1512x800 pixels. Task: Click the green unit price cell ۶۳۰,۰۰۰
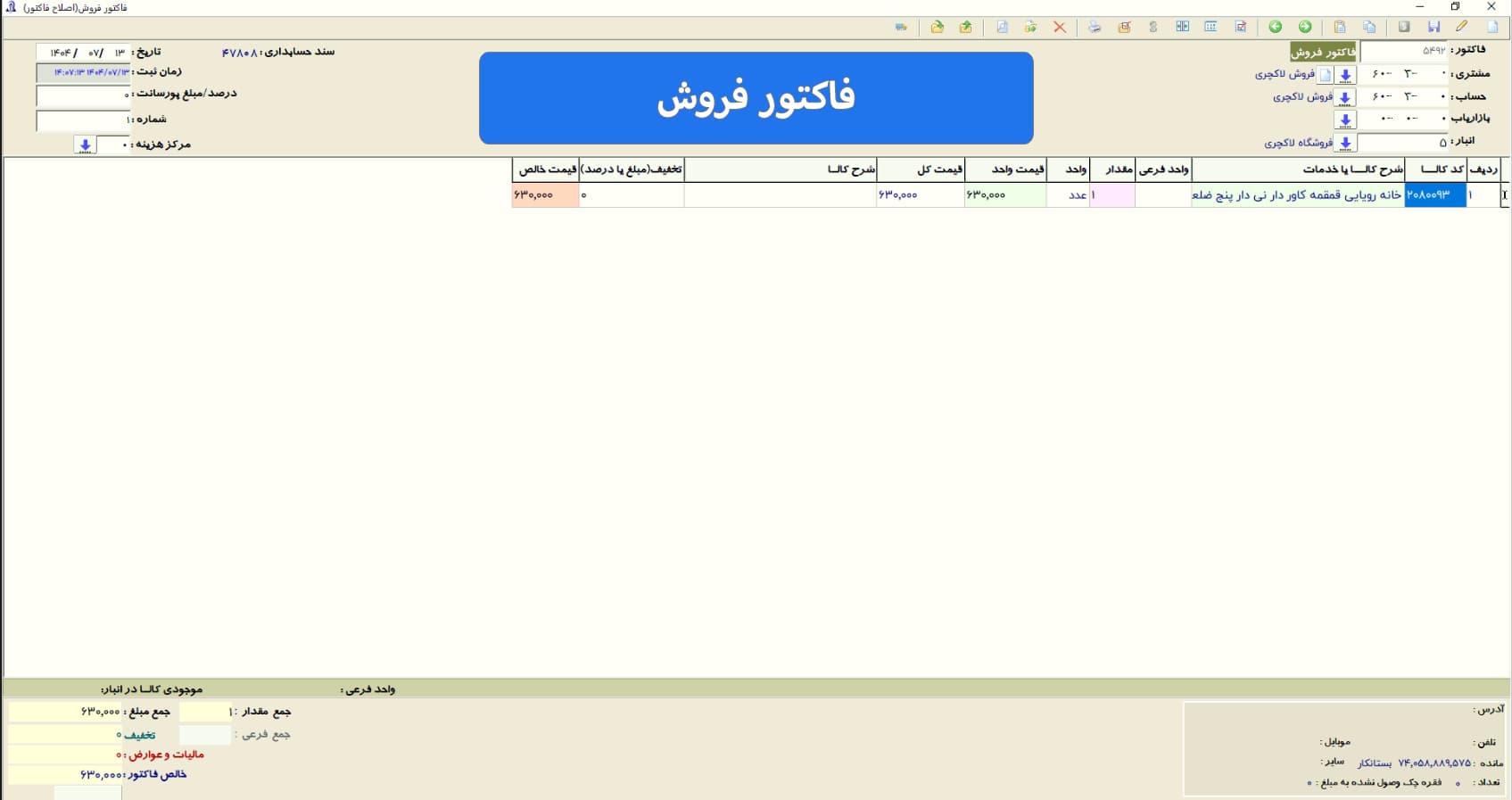pos(1005,194)
